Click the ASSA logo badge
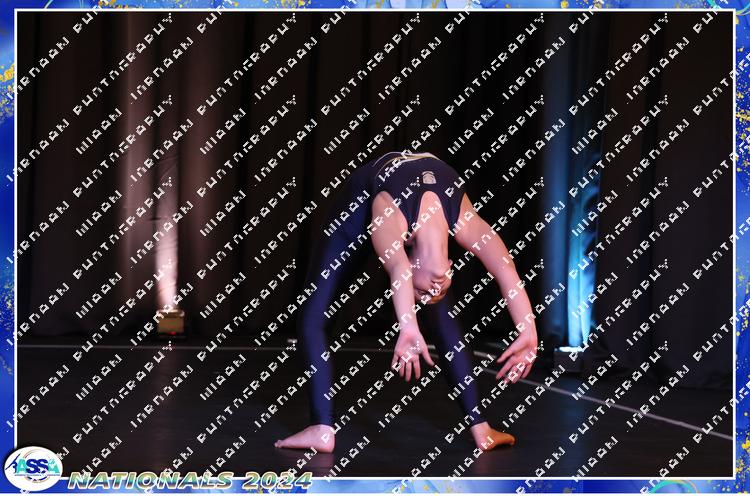The image size is (750, 500). [x=33, y=468]
